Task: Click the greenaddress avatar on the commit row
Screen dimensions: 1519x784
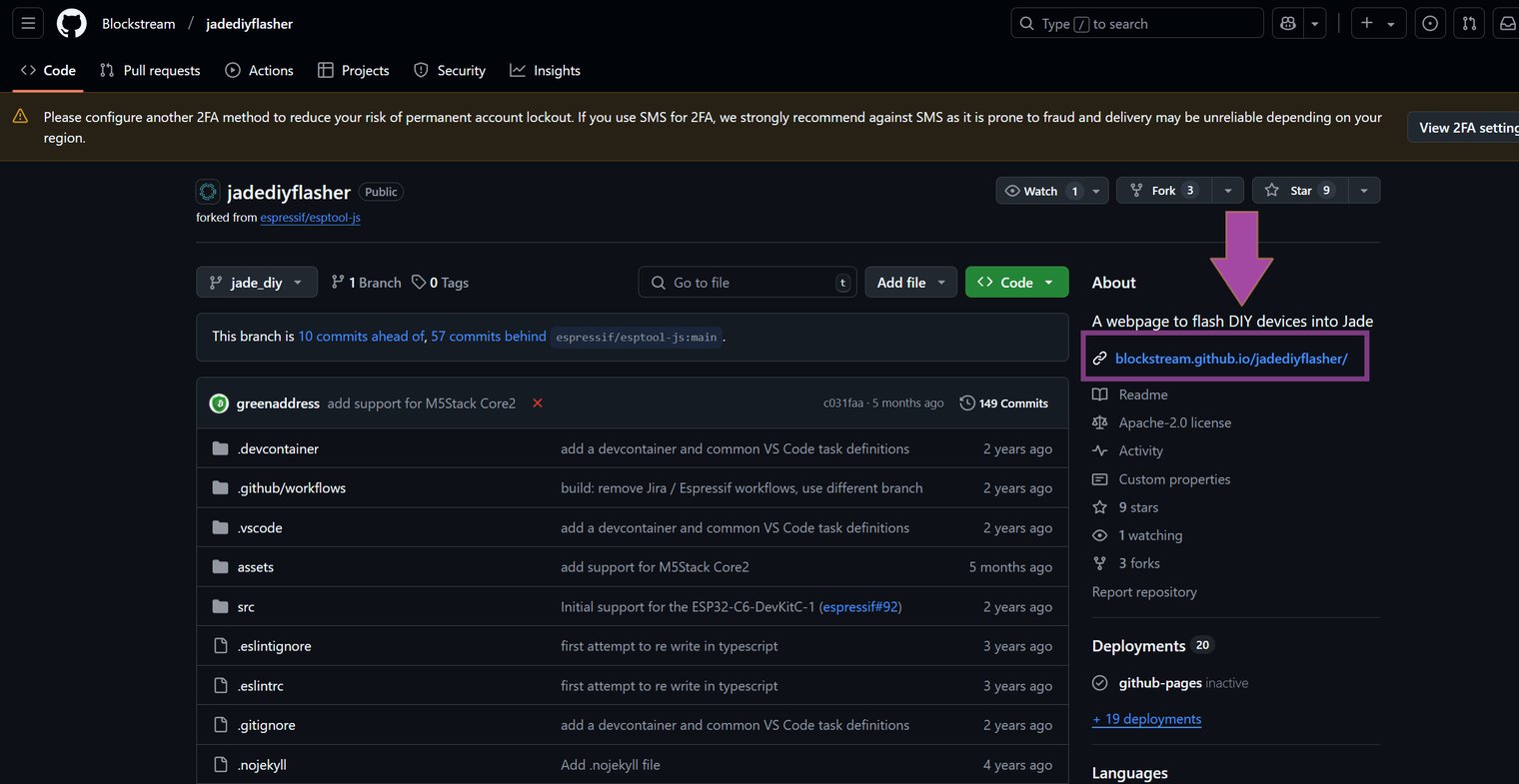Action: (x=219, y=402)
